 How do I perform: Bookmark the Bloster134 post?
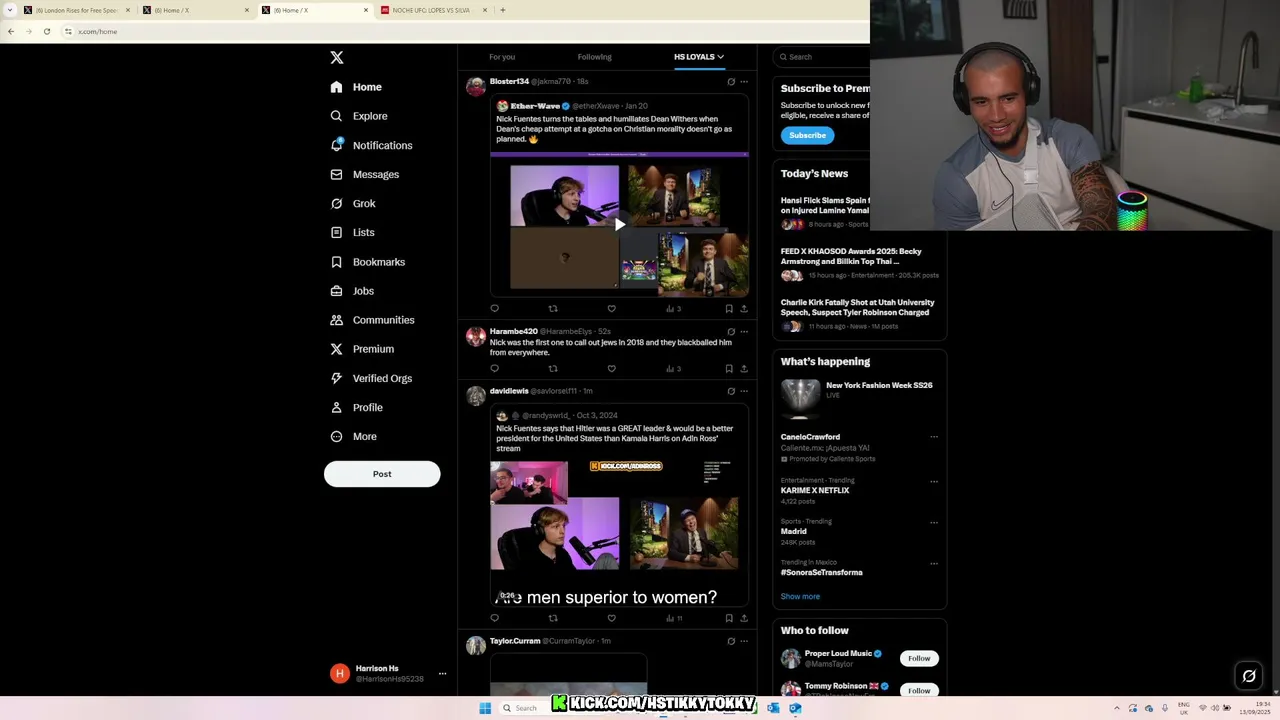[x=729, y=309]
